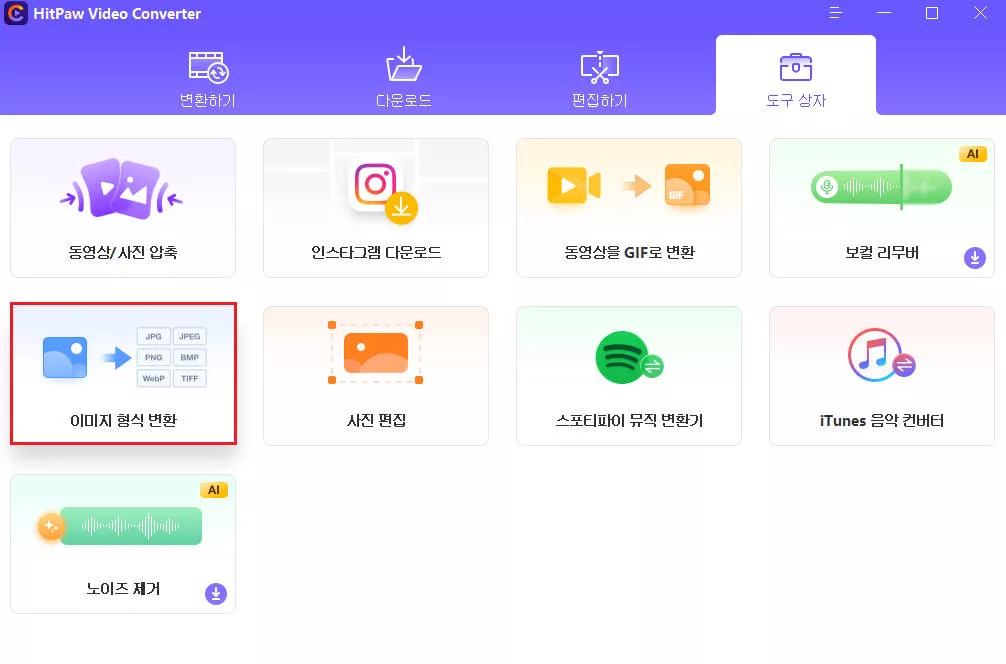Open the 변환하기 (Convert) tab
Screen dimensions: 1006x664
point(207,79)
